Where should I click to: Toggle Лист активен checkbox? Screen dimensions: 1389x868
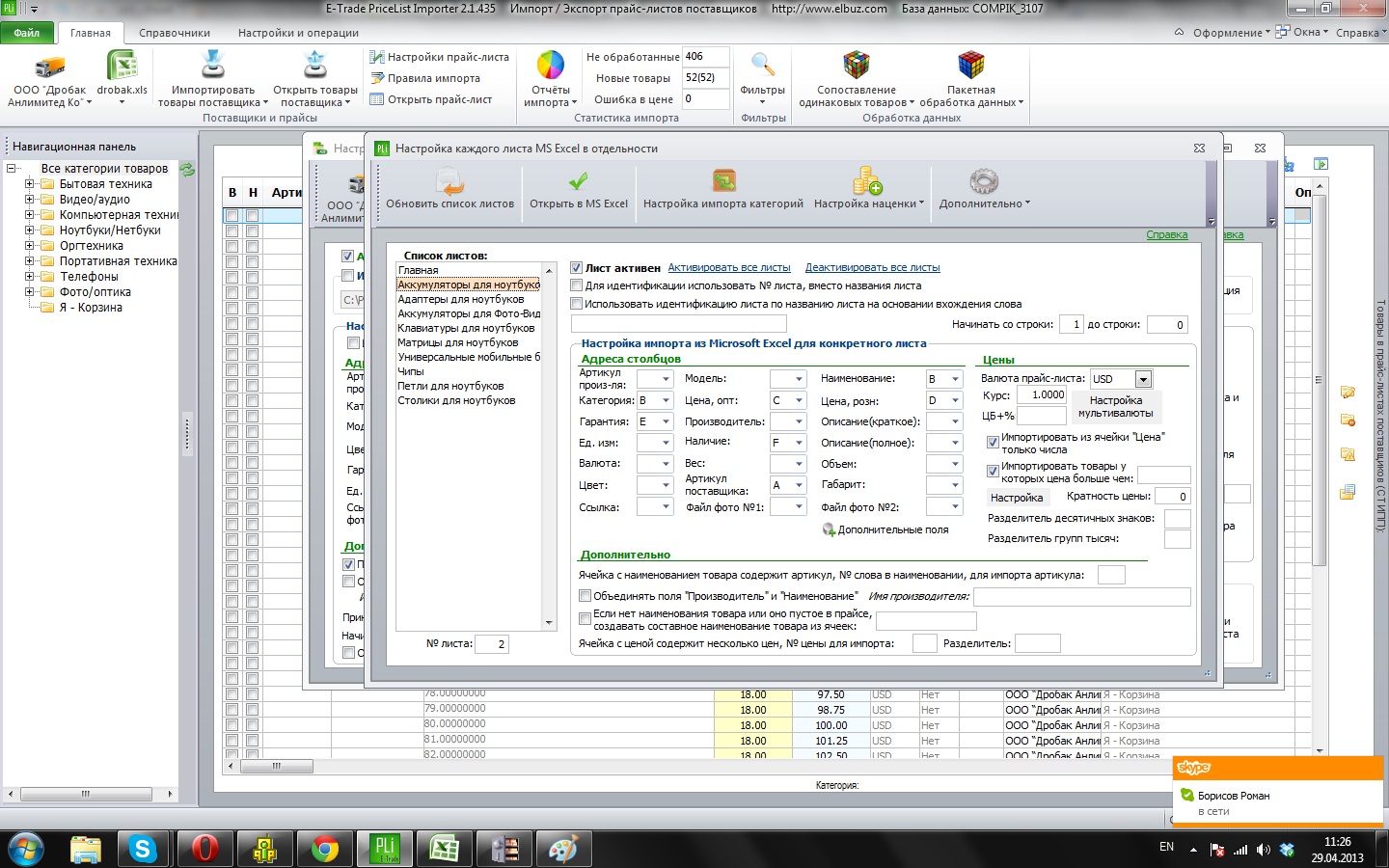coord(576,268)
